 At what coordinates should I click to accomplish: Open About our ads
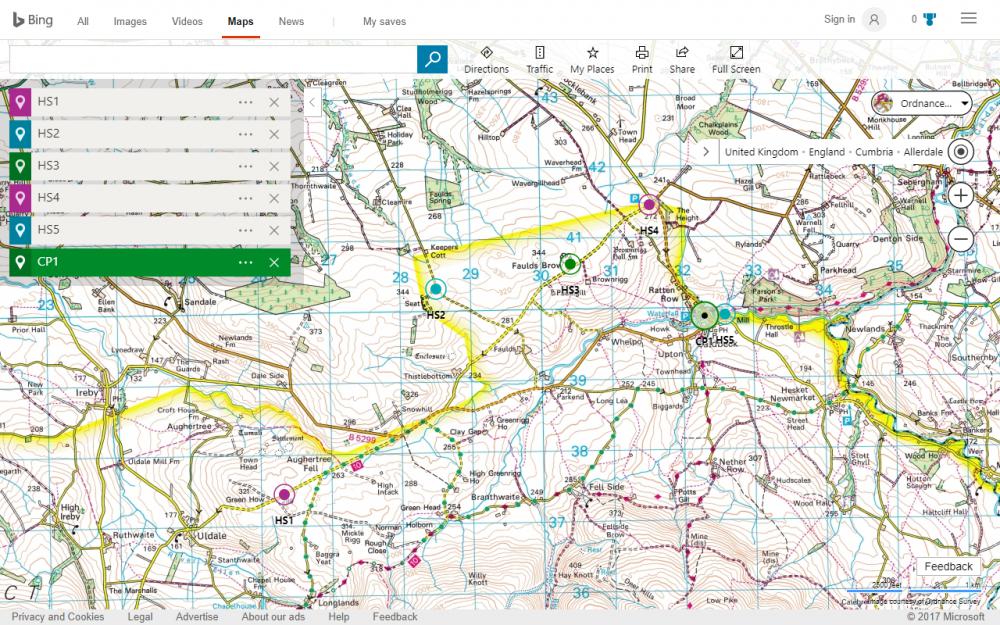(273, 617)
